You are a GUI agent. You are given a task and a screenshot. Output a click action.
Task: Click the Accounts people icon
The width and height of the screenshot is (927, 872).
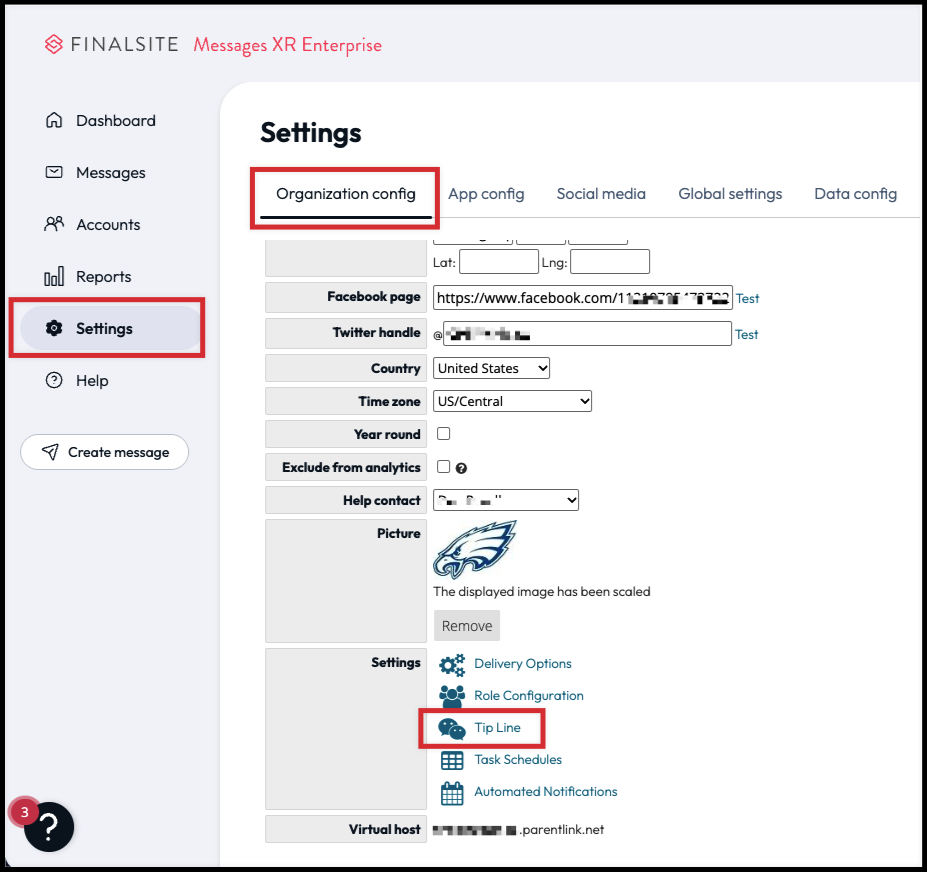54,224
